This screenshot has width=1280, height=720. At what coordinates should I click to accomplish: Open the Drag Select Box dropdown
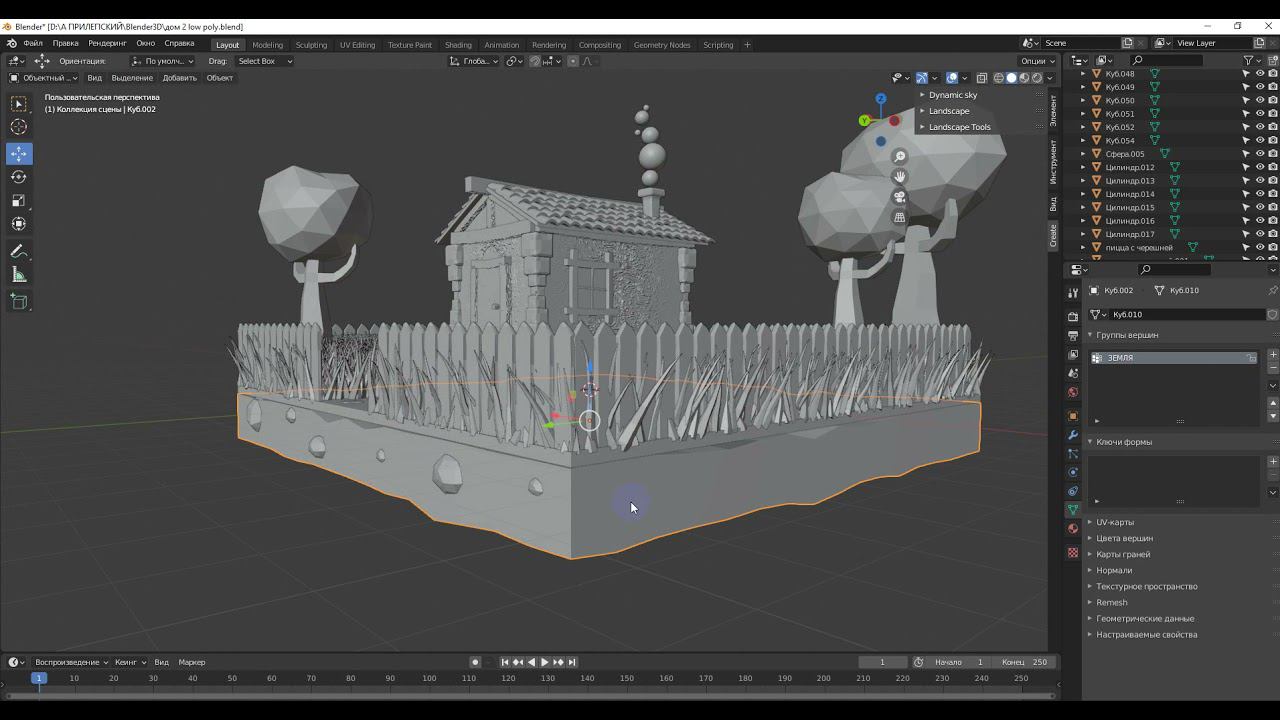pyautogui.click(x=264, y=61)
